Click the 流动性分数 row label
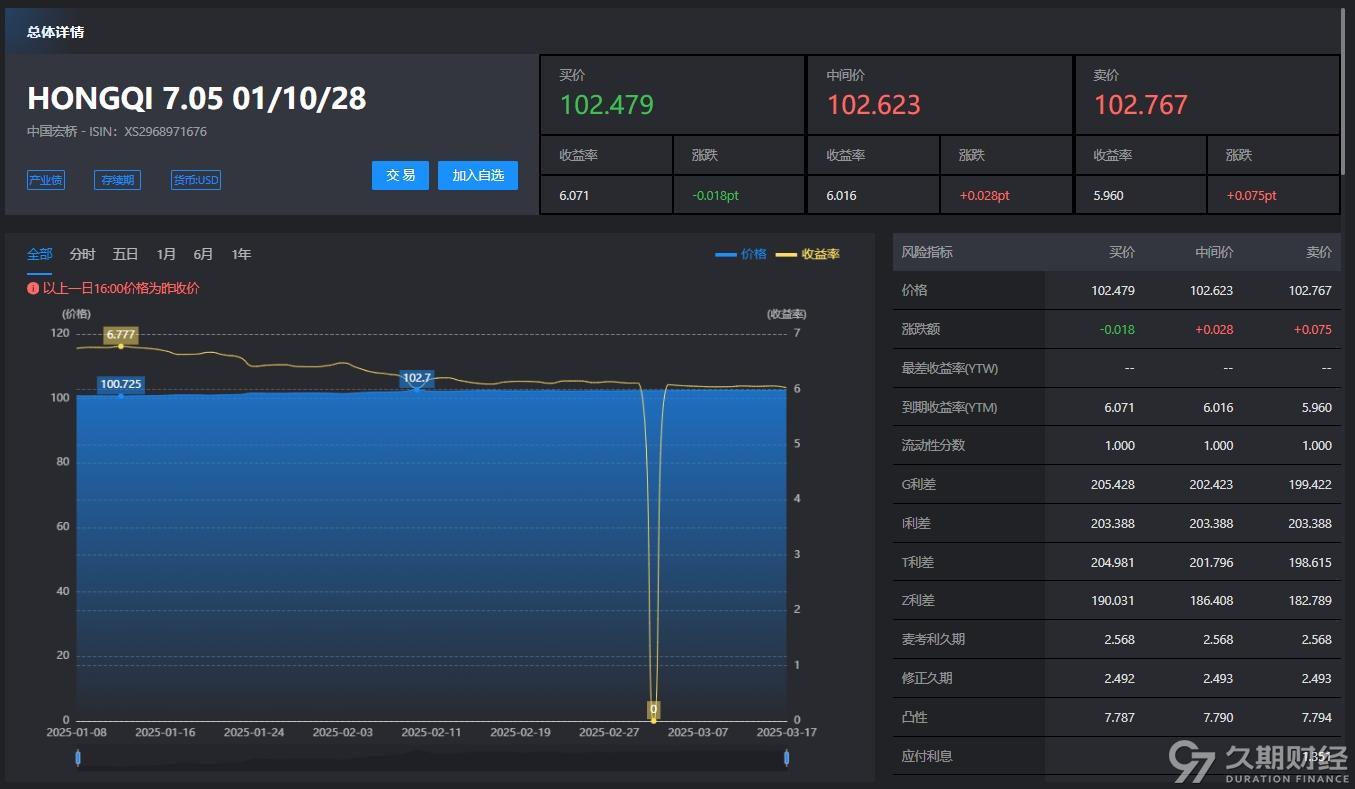The image size is (1355, 789). click(x=933, y=445)
